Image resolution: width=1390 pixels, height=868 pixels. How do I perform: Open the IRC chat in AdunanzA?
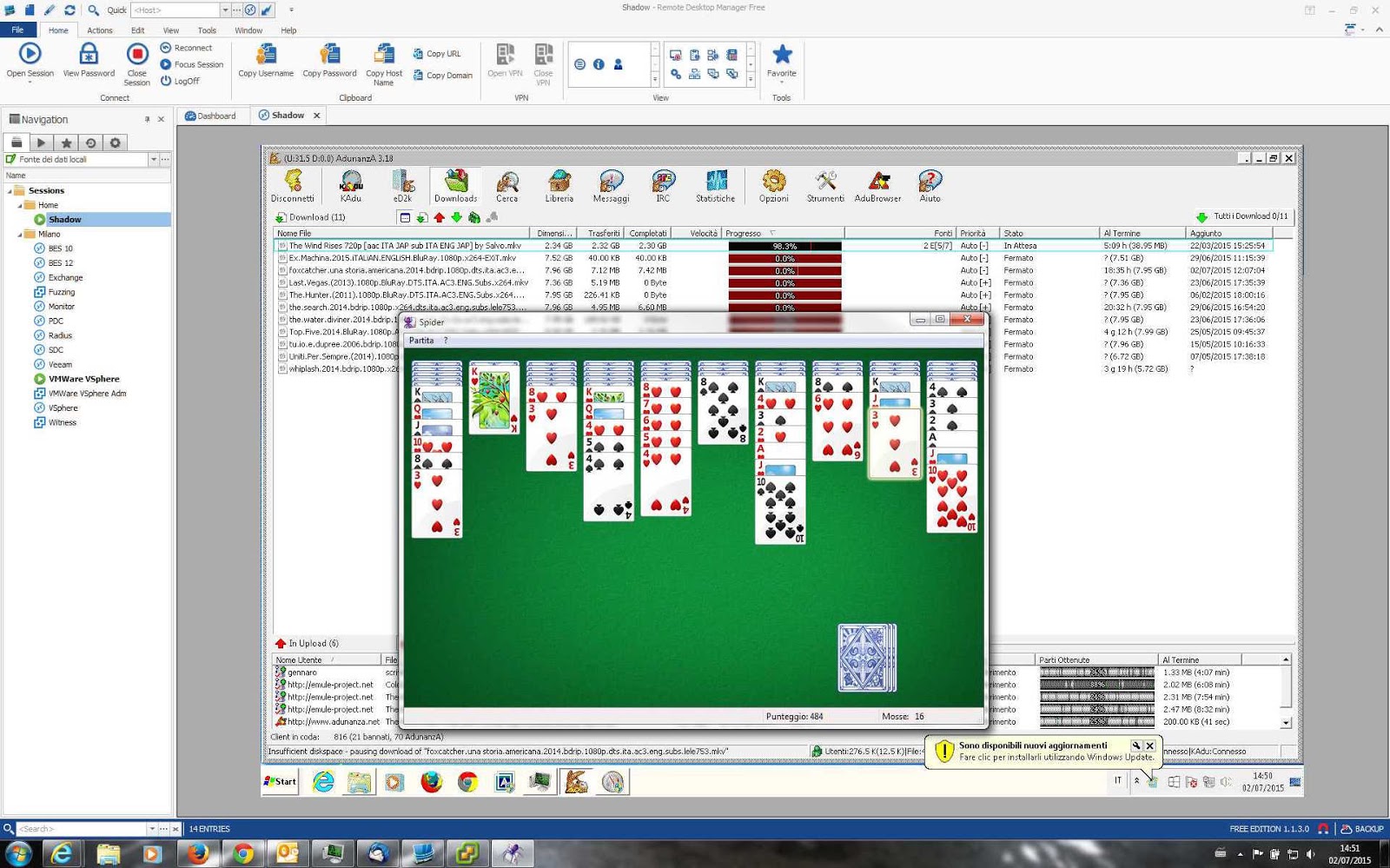[x=663, y=186]
